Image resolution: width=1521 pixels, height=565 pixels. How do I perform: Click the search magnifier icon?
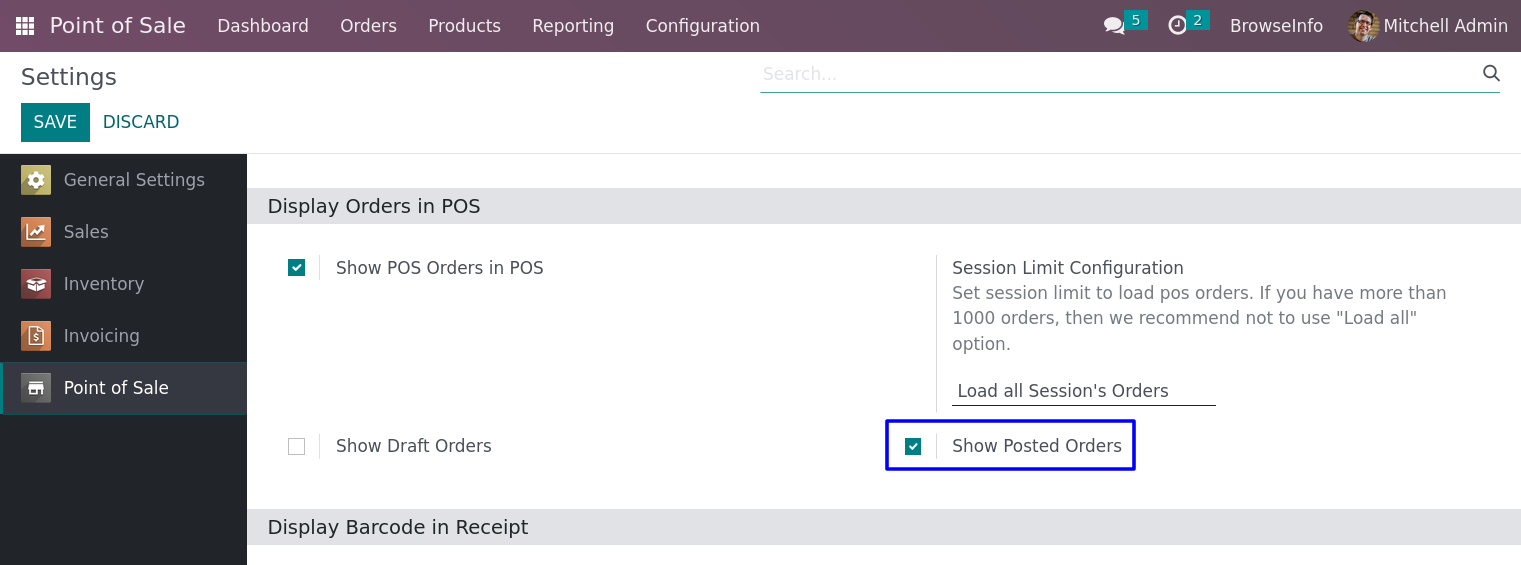1491,73
